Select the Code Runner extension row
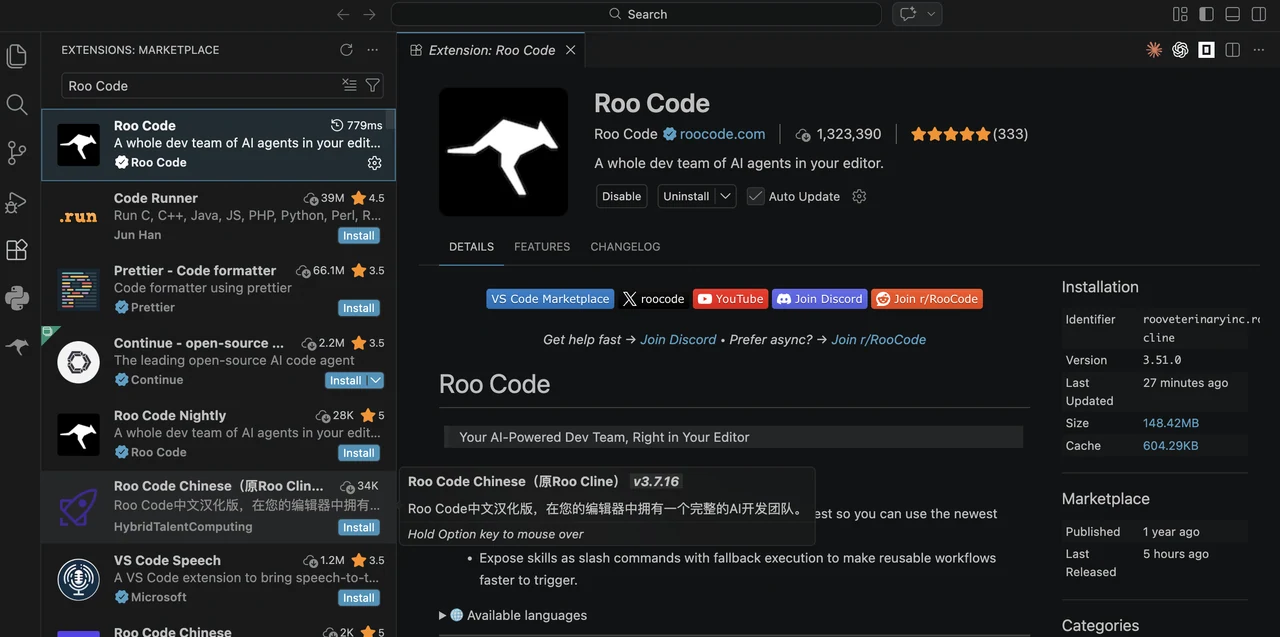Screen dimensions: 1280x637 pyautogui.click(x=219, y=217)
